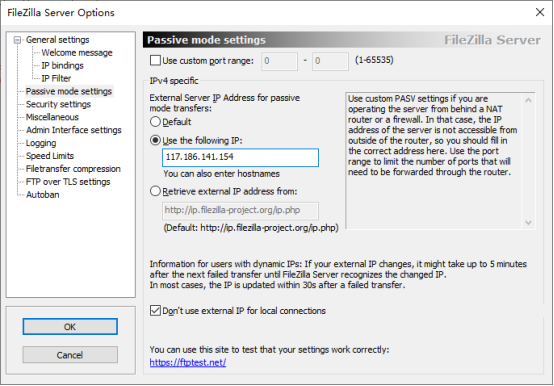Click the 'You can also enter hostnames' hint
Viewport: 554px width, 386px height.
(222, 174)
